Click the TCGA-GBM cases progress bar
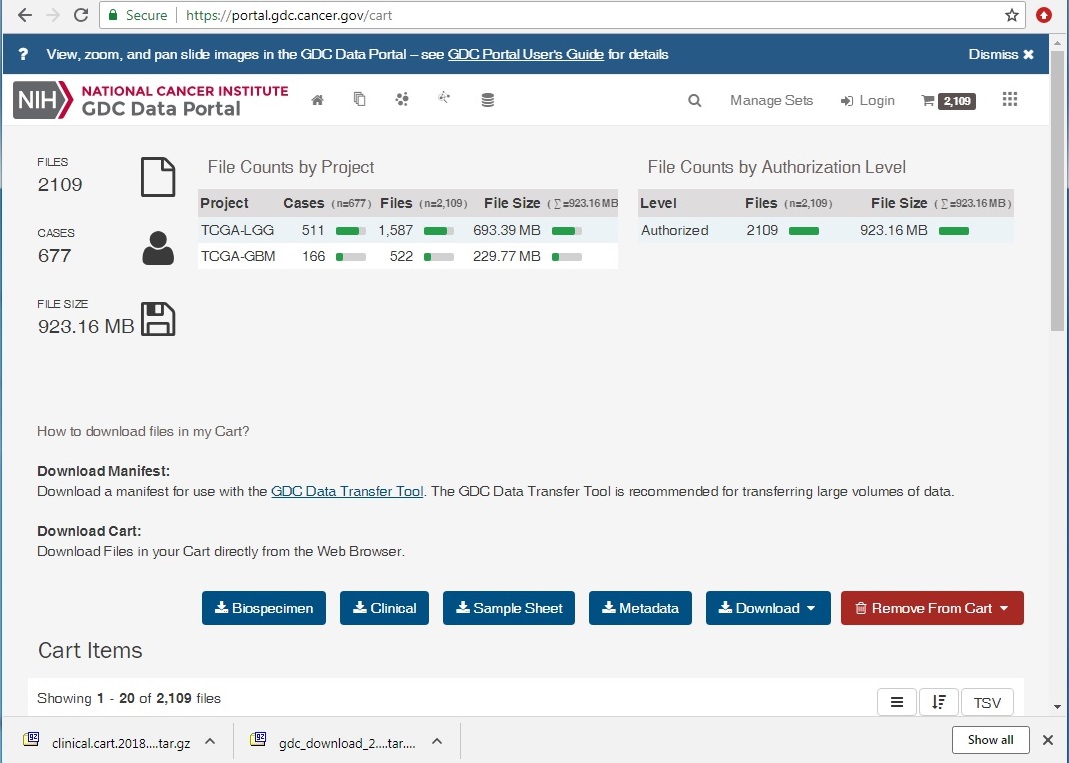 (x=350, y=257)
